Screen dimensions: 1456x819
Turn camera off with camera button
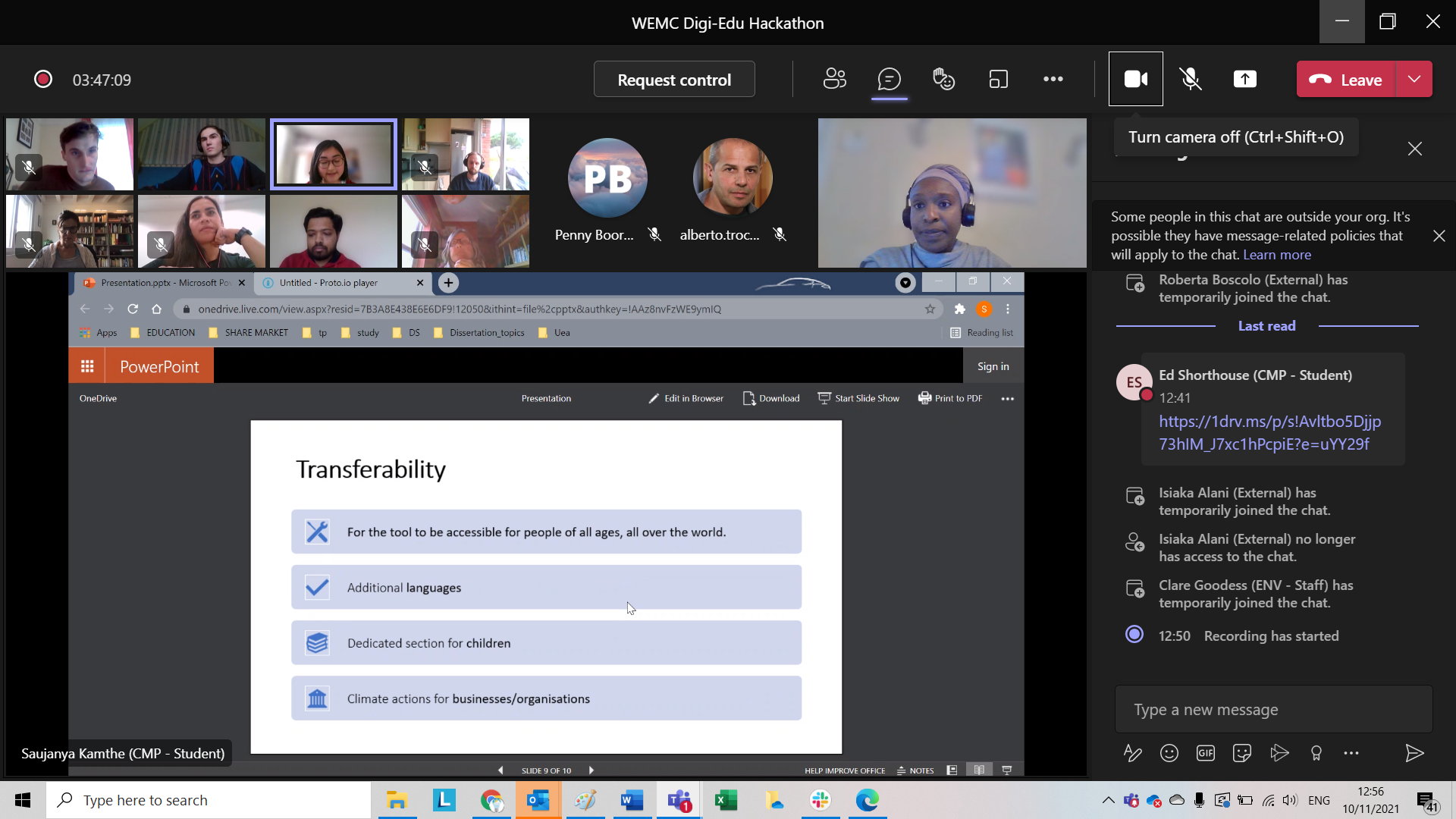(x=1135, y=79)
